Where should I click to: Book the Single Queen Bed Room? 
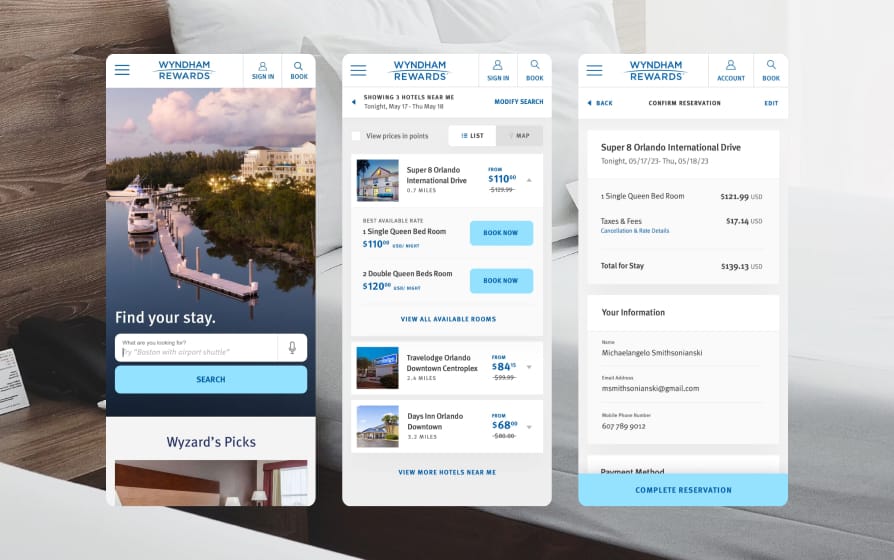pyautogui.click(x=501, y=233)
